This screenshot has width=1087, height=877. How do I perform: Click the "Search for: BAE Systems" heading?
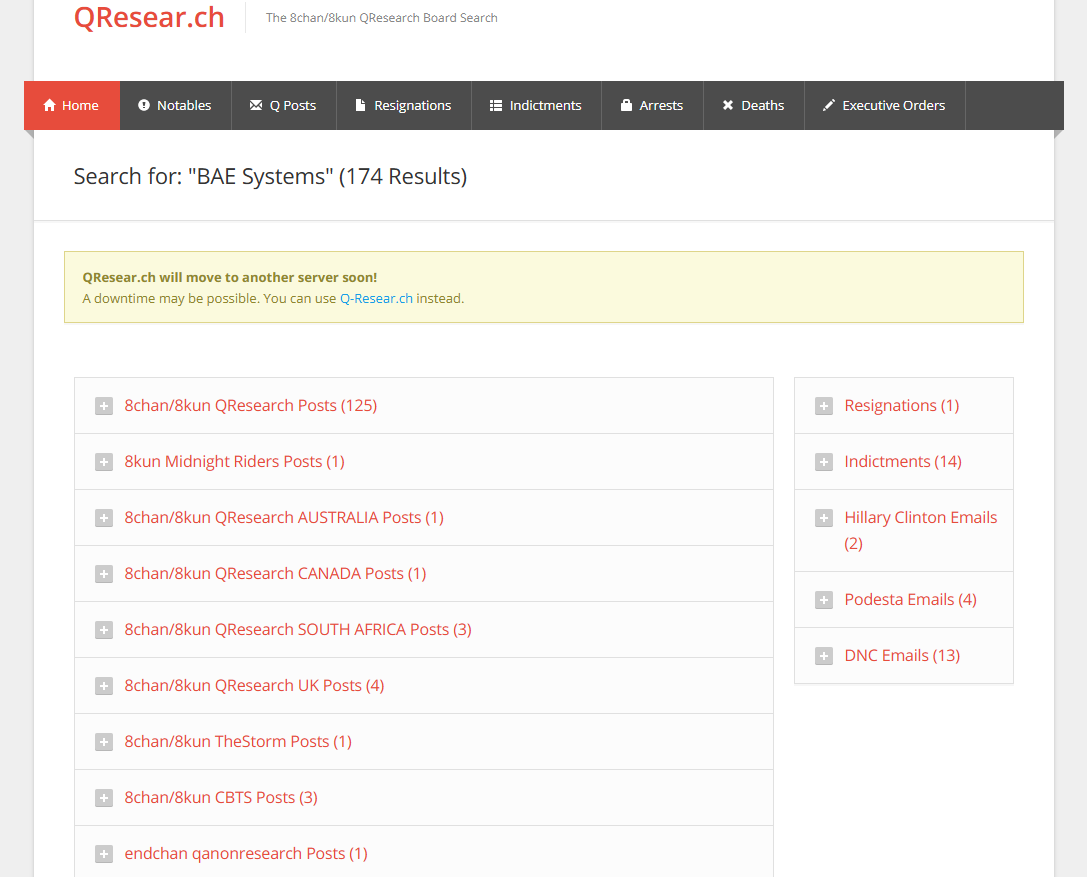270,177
